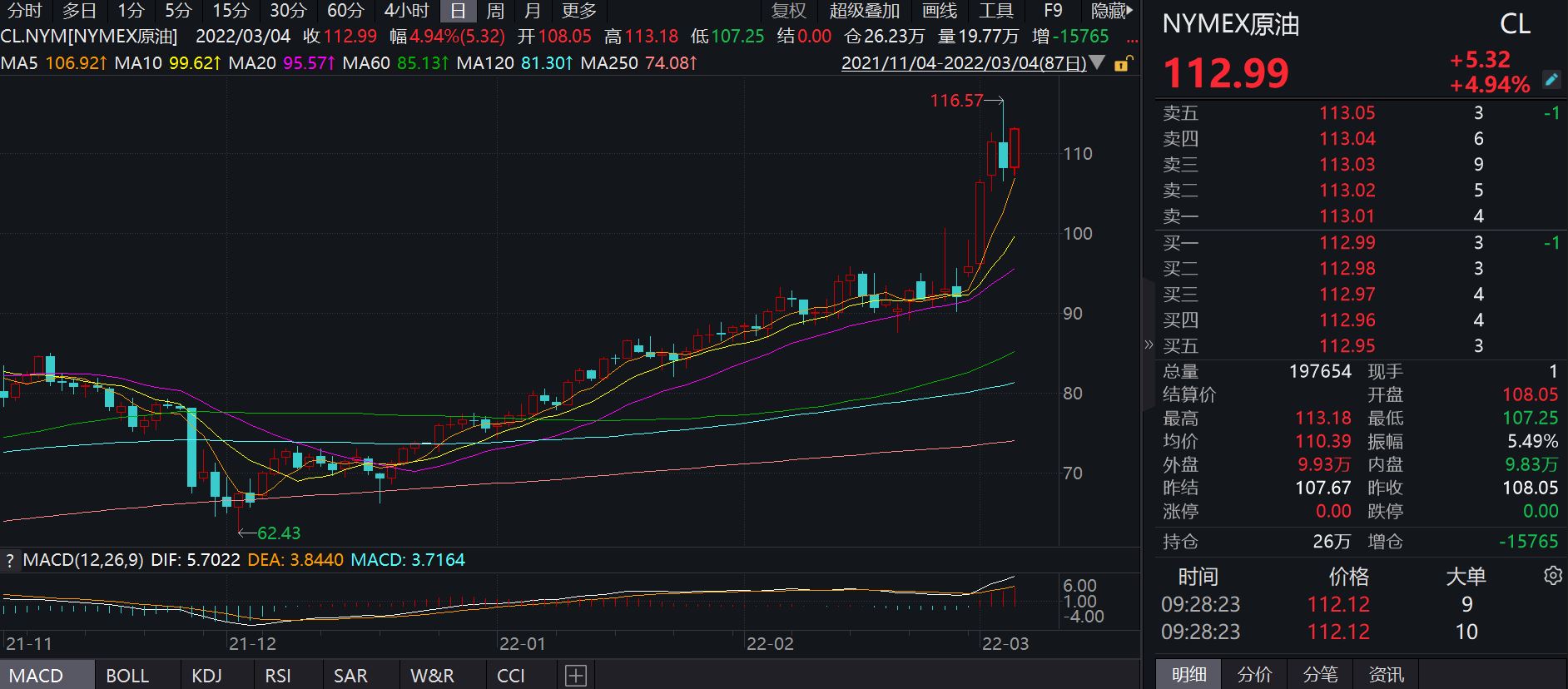Toggle 复权 price adjustment
The height and width of the screenshot is (689, 1568).
pos(788,11)
